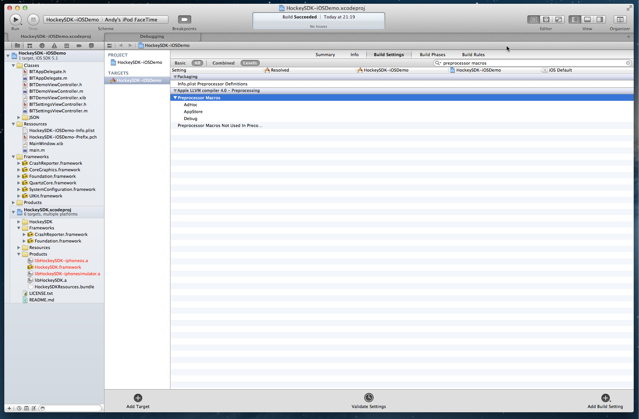639x419 pixels.
Task: Collapse the Preprocessor Macros row
Action: [175, 98]
